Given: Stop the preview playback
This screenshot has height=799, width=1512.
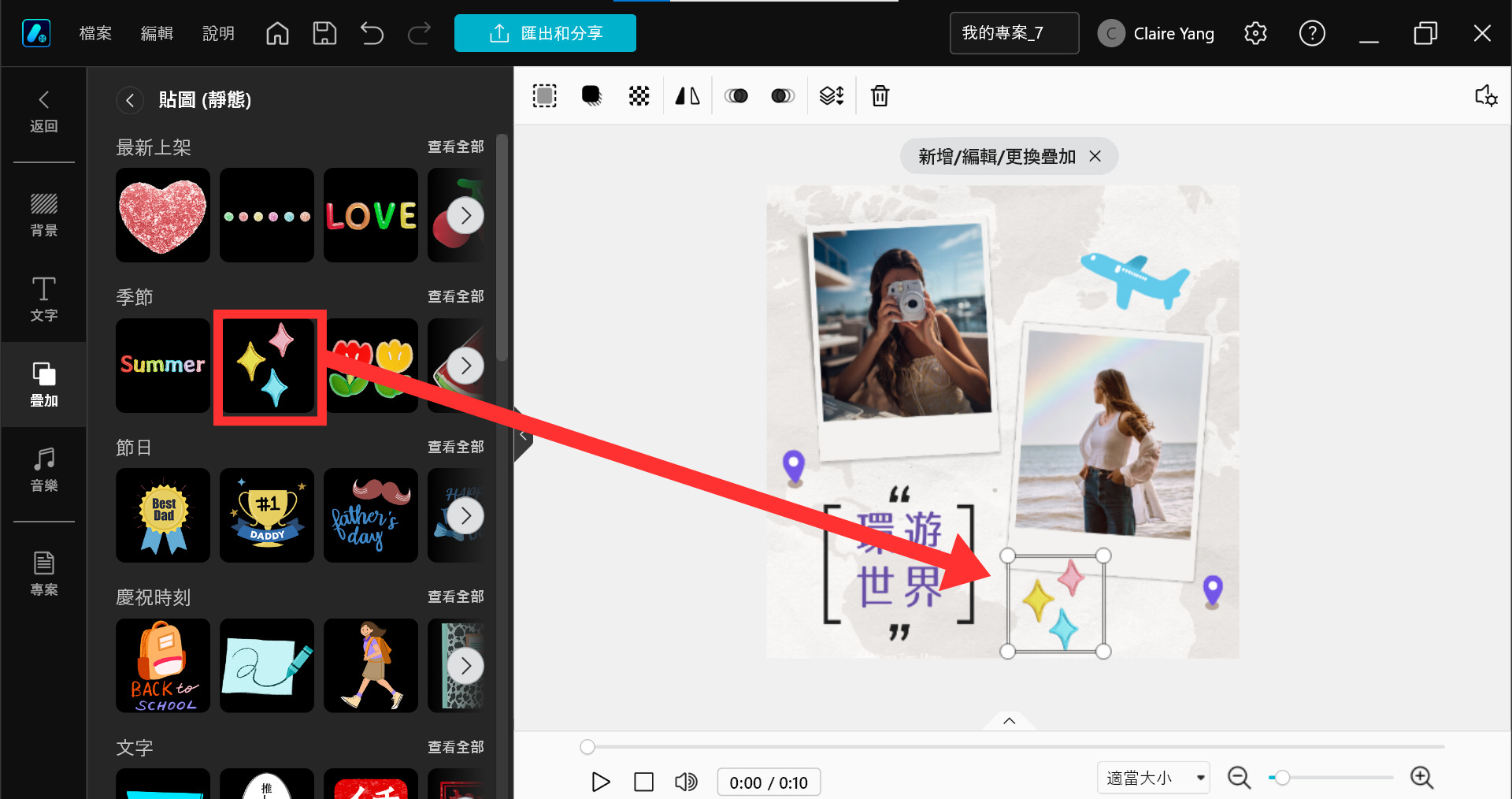Looking at the screenshot, I should click(643, 782).
